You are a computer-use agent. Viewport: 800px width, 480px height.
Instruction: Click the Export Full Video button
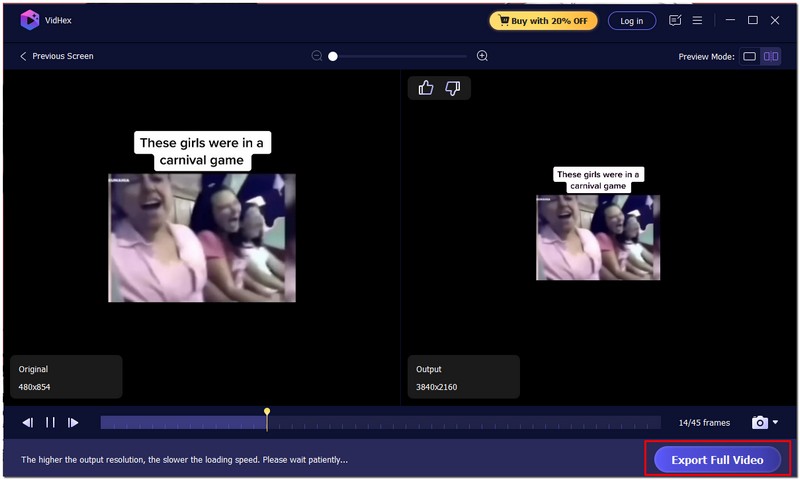[717, 460]
